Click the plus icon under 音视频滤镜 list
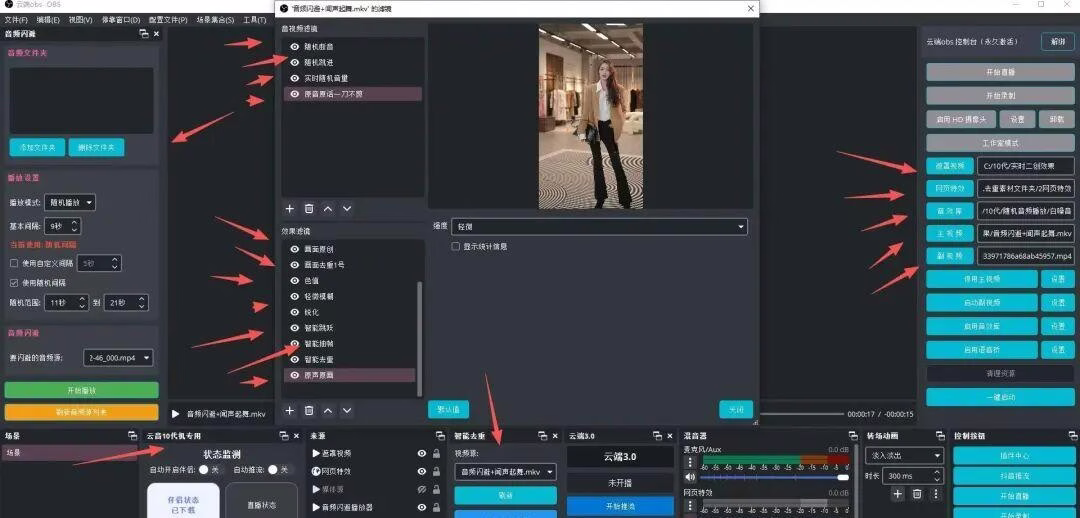This screenshot has height=518, width=1080. [290, 209]
